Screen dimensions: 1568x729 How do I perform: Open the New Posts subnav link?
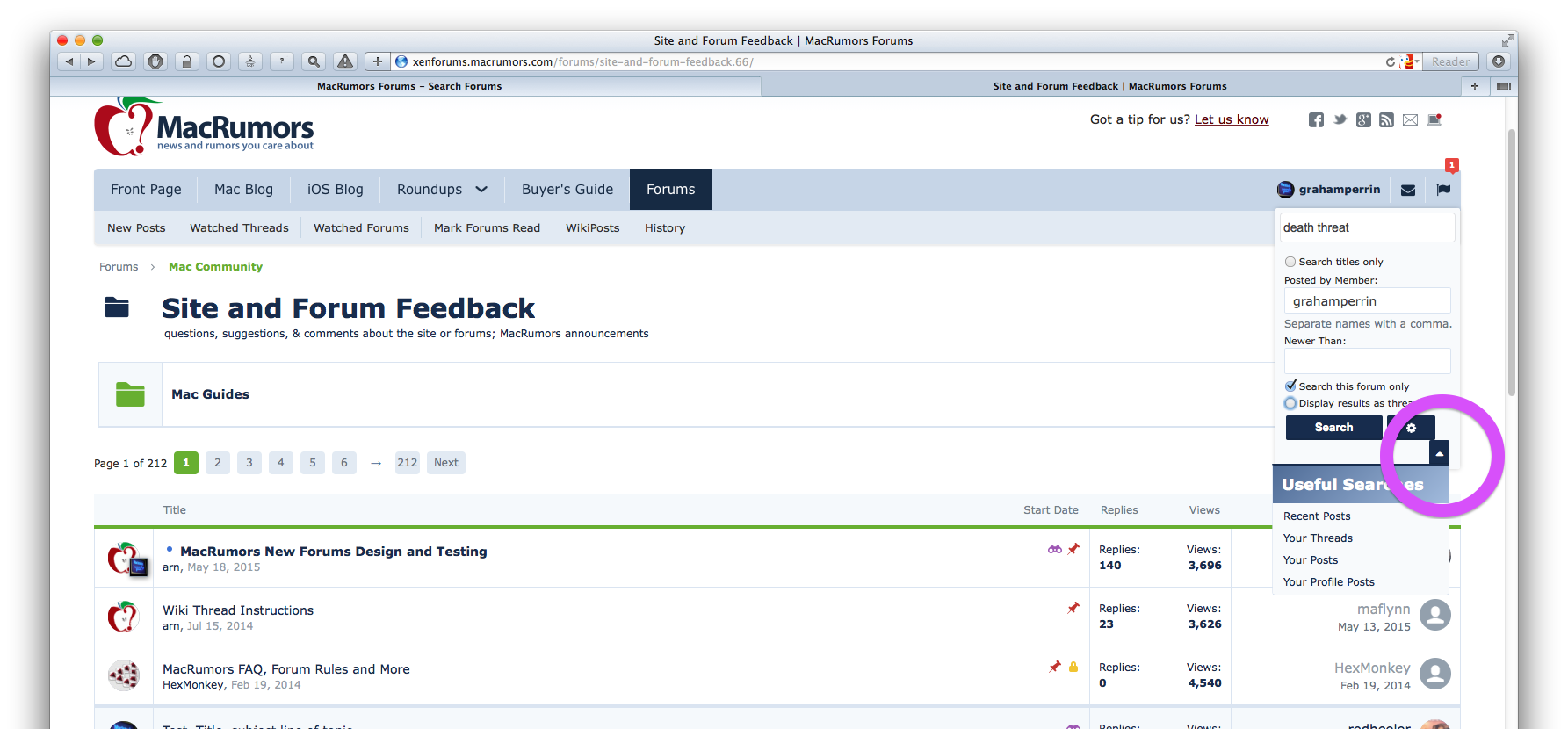click(136, 228)
